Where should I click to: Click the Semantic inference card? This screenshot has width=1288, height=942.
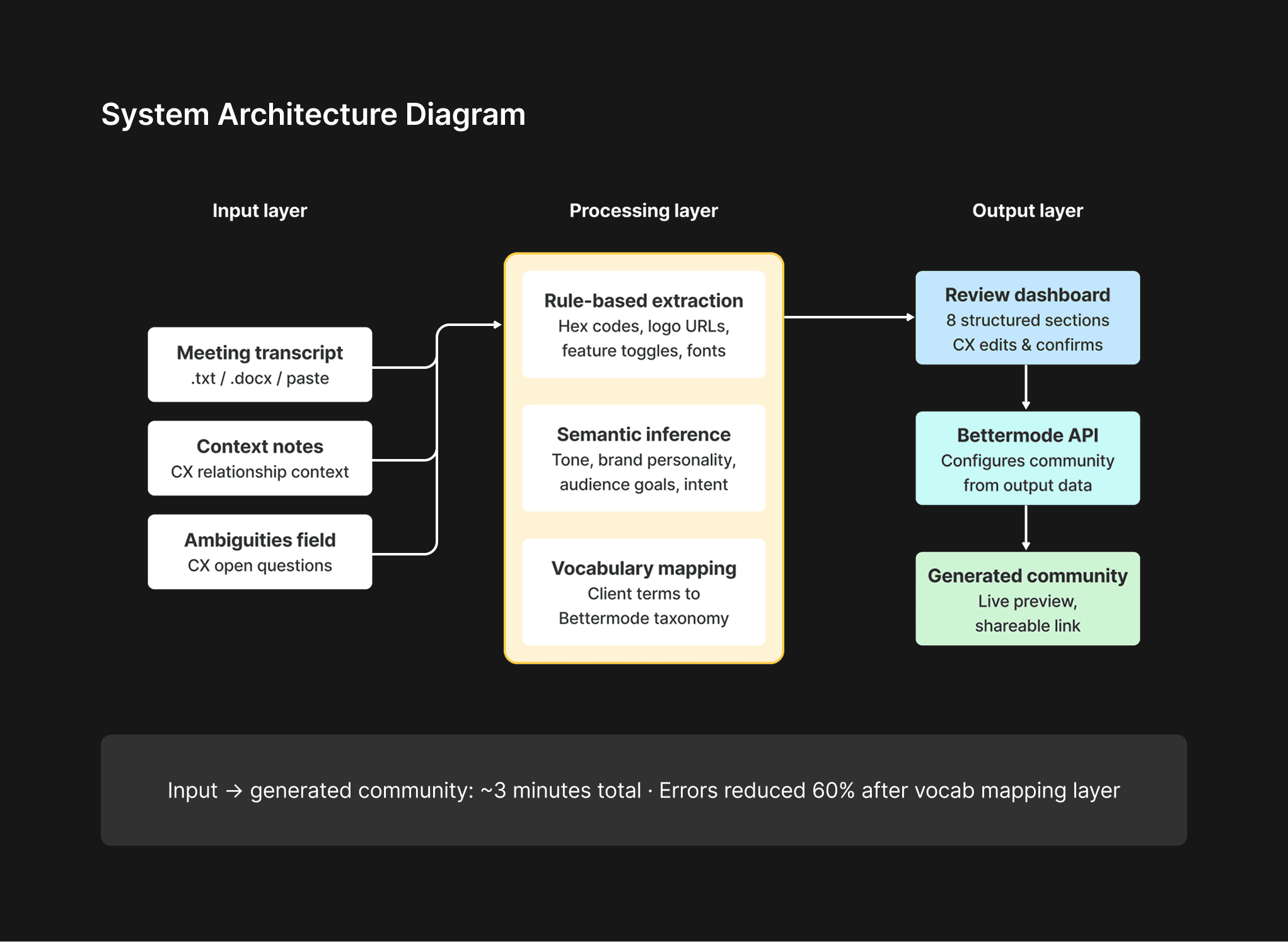pos(644,458)
